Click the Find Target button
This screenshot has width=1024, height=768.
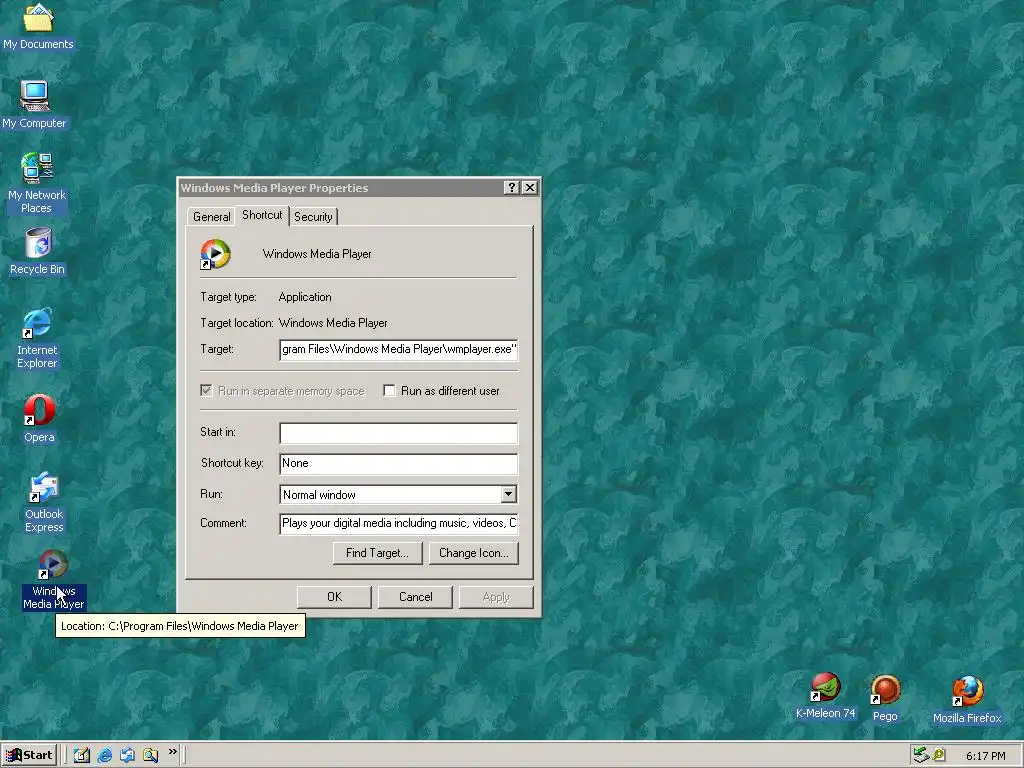[x=377, y=553]
